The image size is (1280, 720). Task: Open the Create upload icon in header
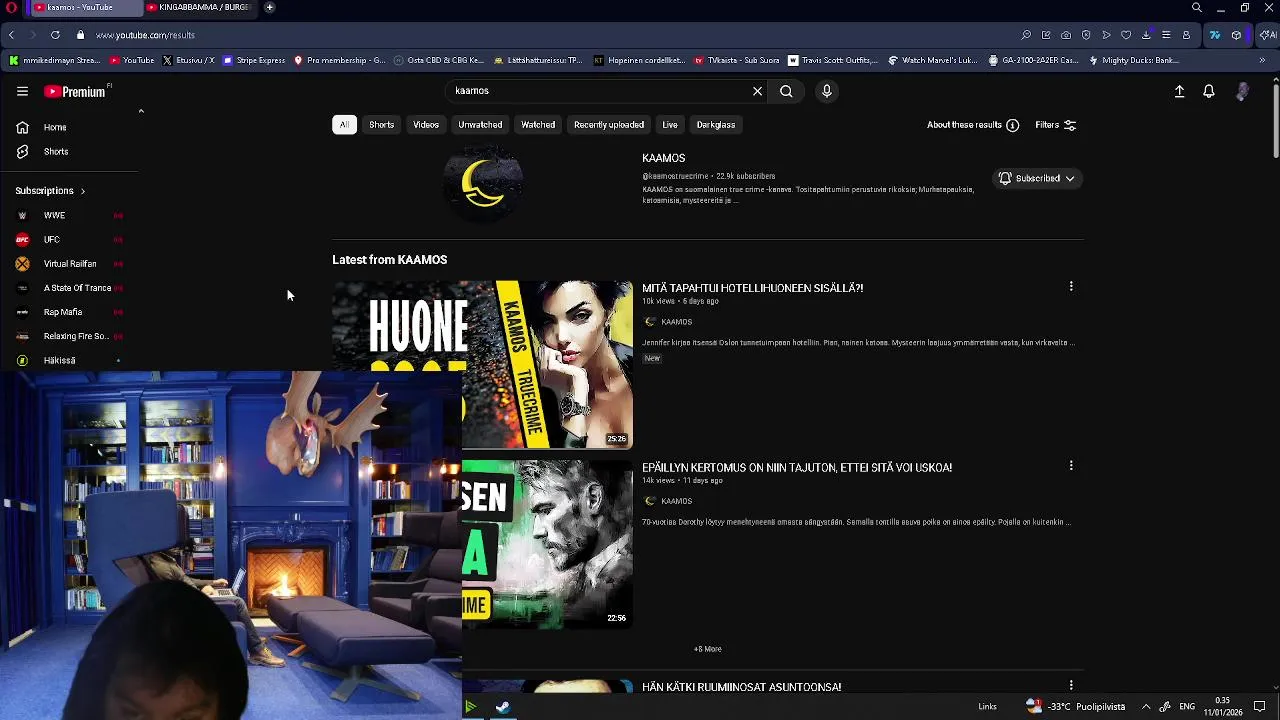(x=1179, y=91)
